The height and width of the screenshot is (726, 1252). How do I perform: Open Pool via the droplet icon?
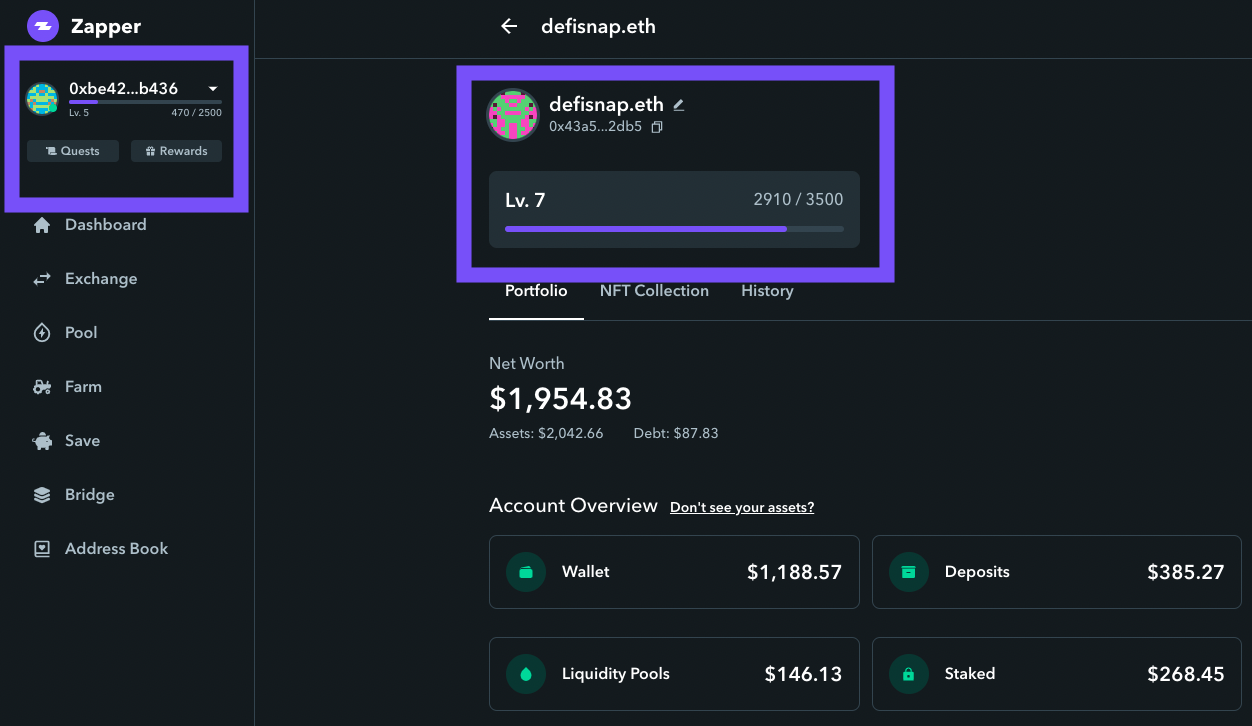(x=42, y=333)
